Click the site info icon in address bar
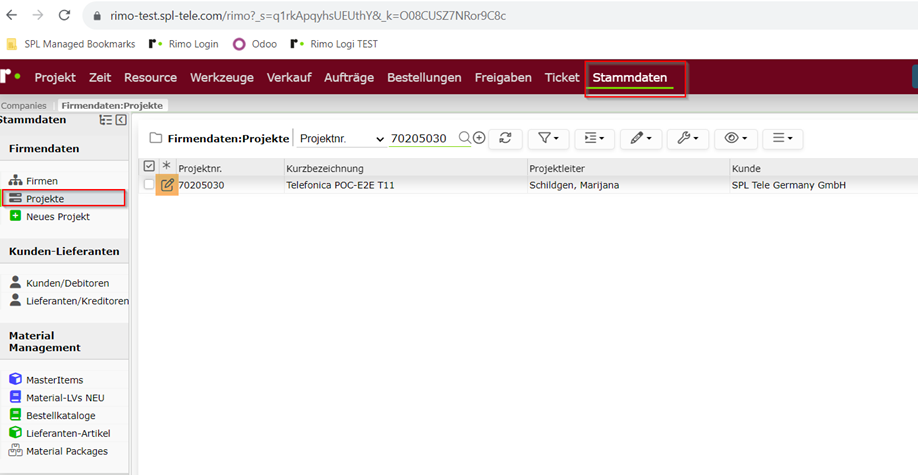Image resolution: width=918 pixels, height=475 pixels. tap(97, 16)
